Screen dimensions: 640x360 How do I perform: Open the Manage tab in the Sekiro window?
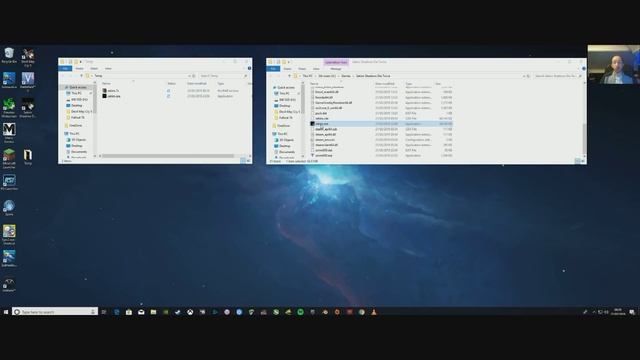coord(336,69)
